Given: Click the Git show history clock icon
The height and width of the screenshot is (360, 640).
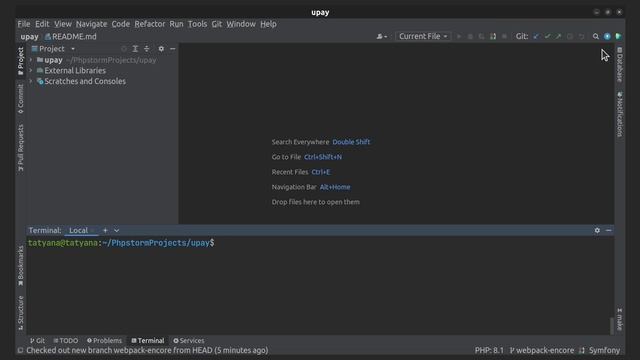Looking at the screenshot, I should [x=570, y=36].
